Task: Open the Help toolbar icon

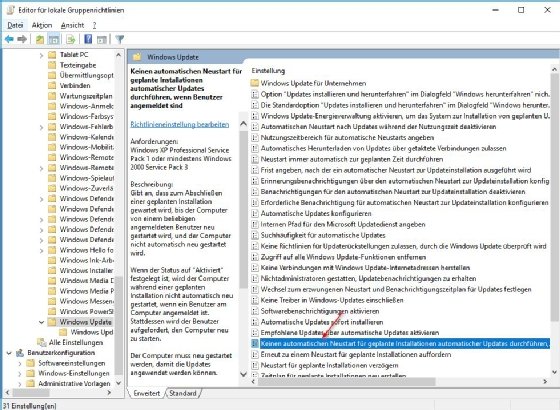Action: 88,39
